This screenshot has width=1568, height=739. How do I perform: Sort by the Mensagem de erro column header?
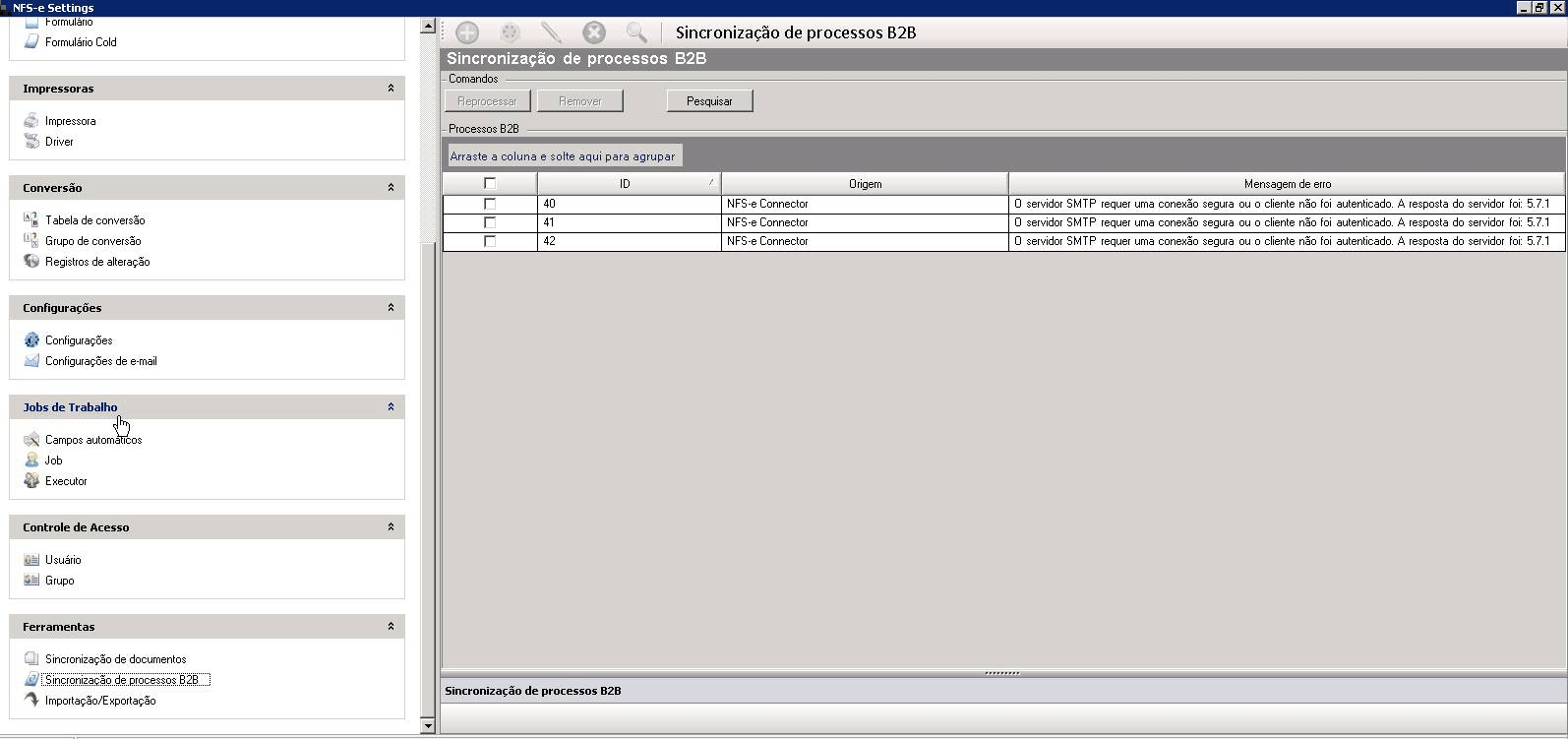pyautogui.click(x=1287, y=184)
